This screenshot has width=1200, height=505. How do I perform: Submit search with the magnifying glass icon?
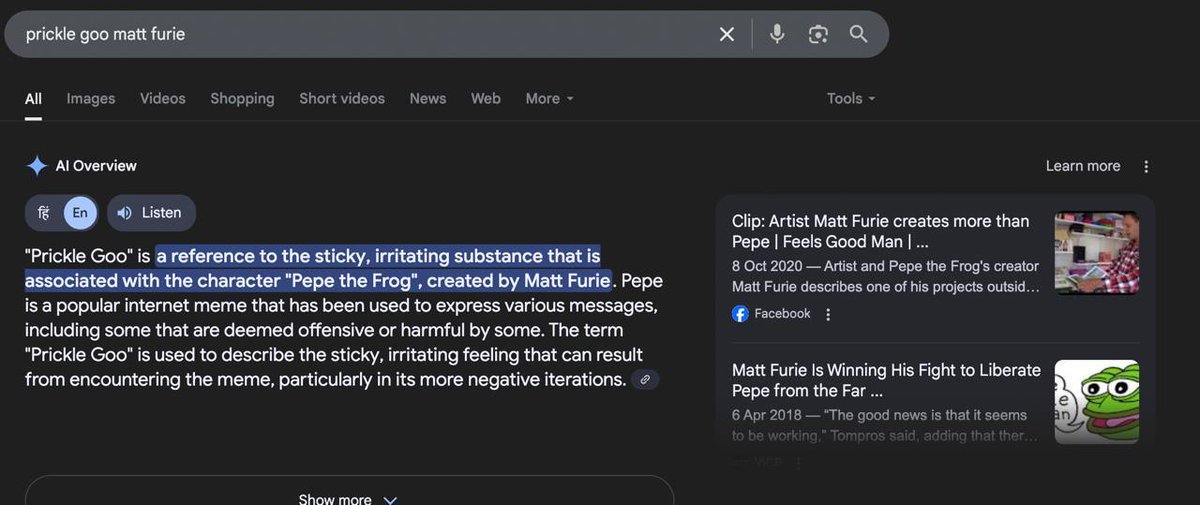tap(858, 34)
